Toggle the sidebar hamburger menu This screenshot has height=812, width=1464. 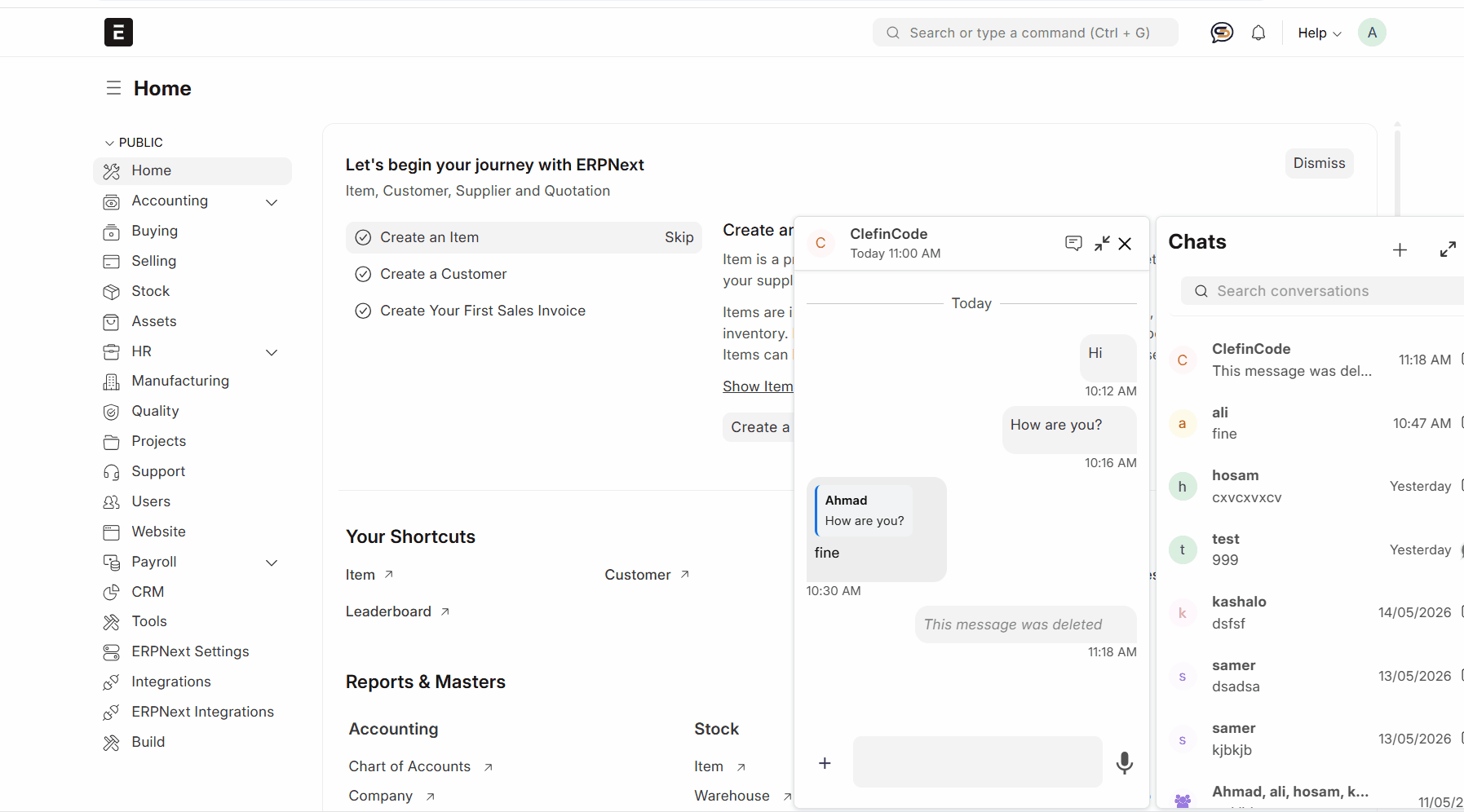coord(113,88)
